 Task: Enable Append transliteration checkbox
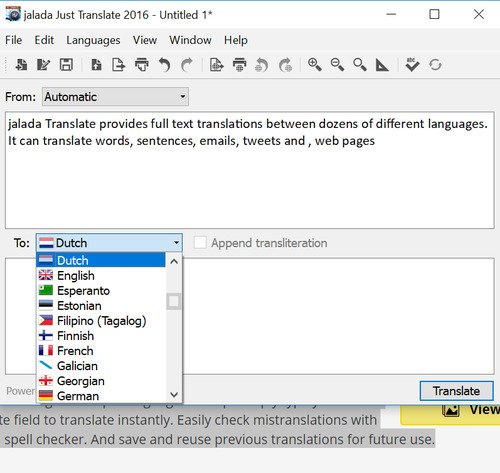200,243
